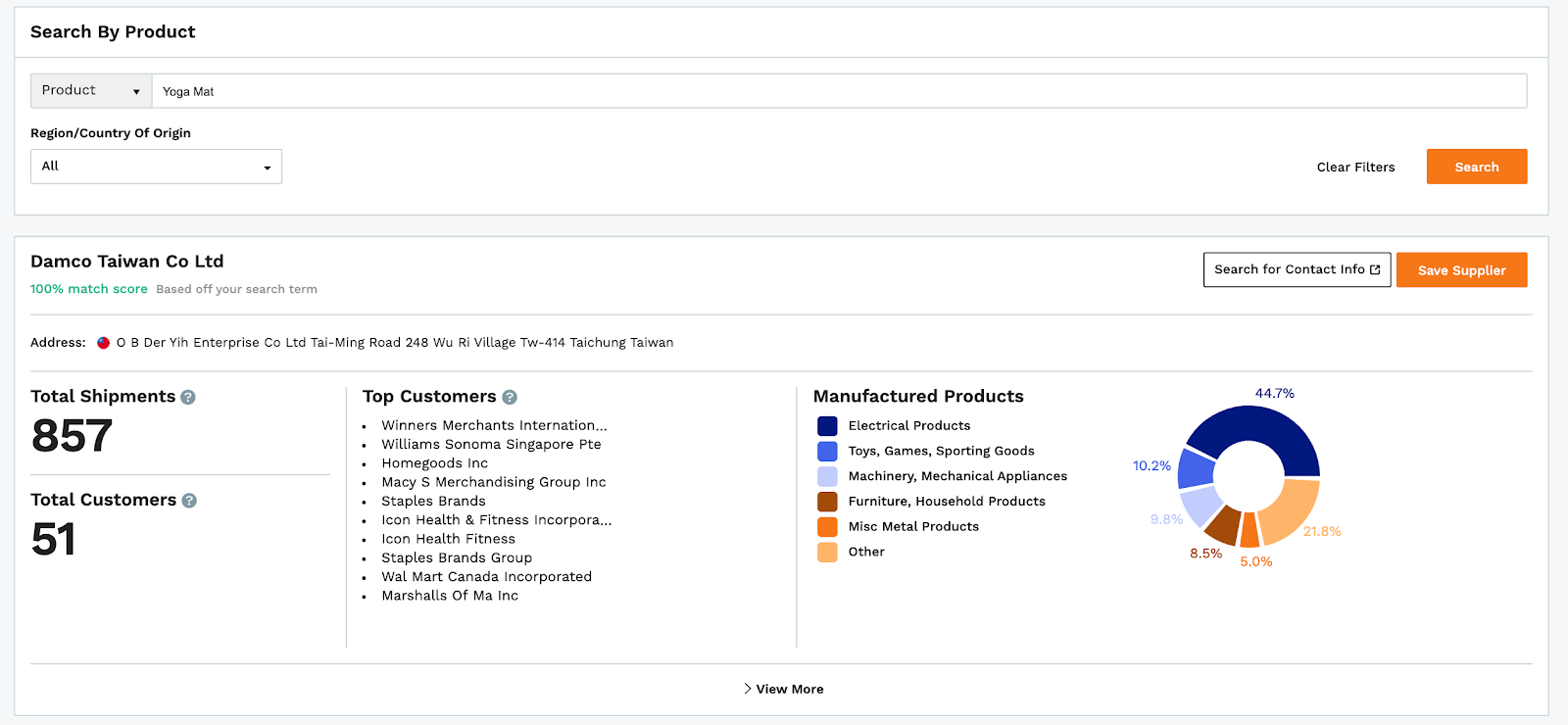Screen dimensions: 1568x725
Task: Click the Clear Filters link
Action: tap(1355, 167)
